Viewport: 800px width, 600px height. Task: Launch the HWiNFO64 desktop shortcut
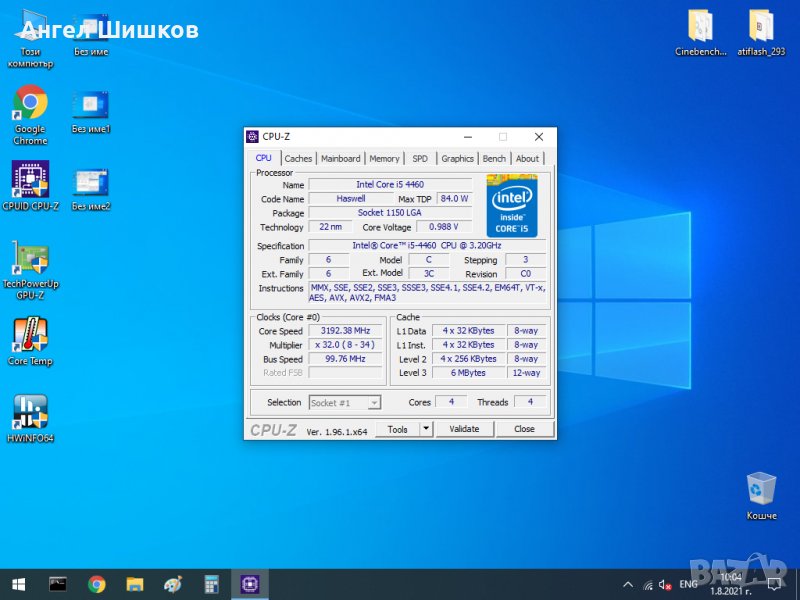click(30, 411)
